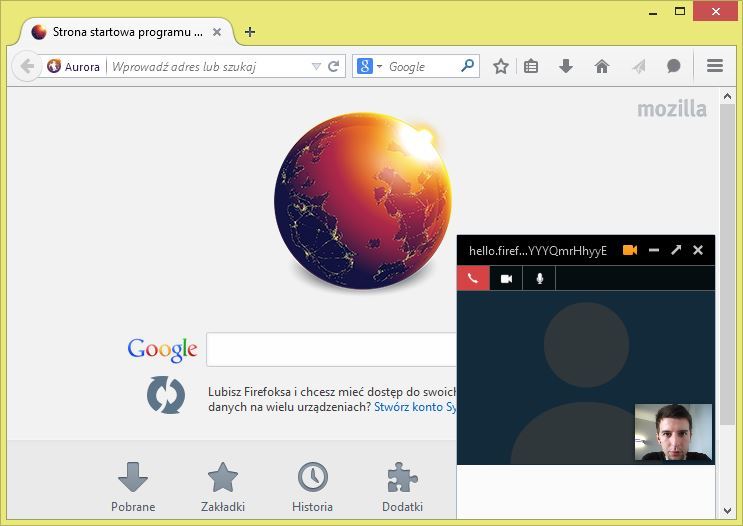This screenshot has width=743, height=526.
Task: Close the Strona startowa programu tab
Action: click(217, 32)
